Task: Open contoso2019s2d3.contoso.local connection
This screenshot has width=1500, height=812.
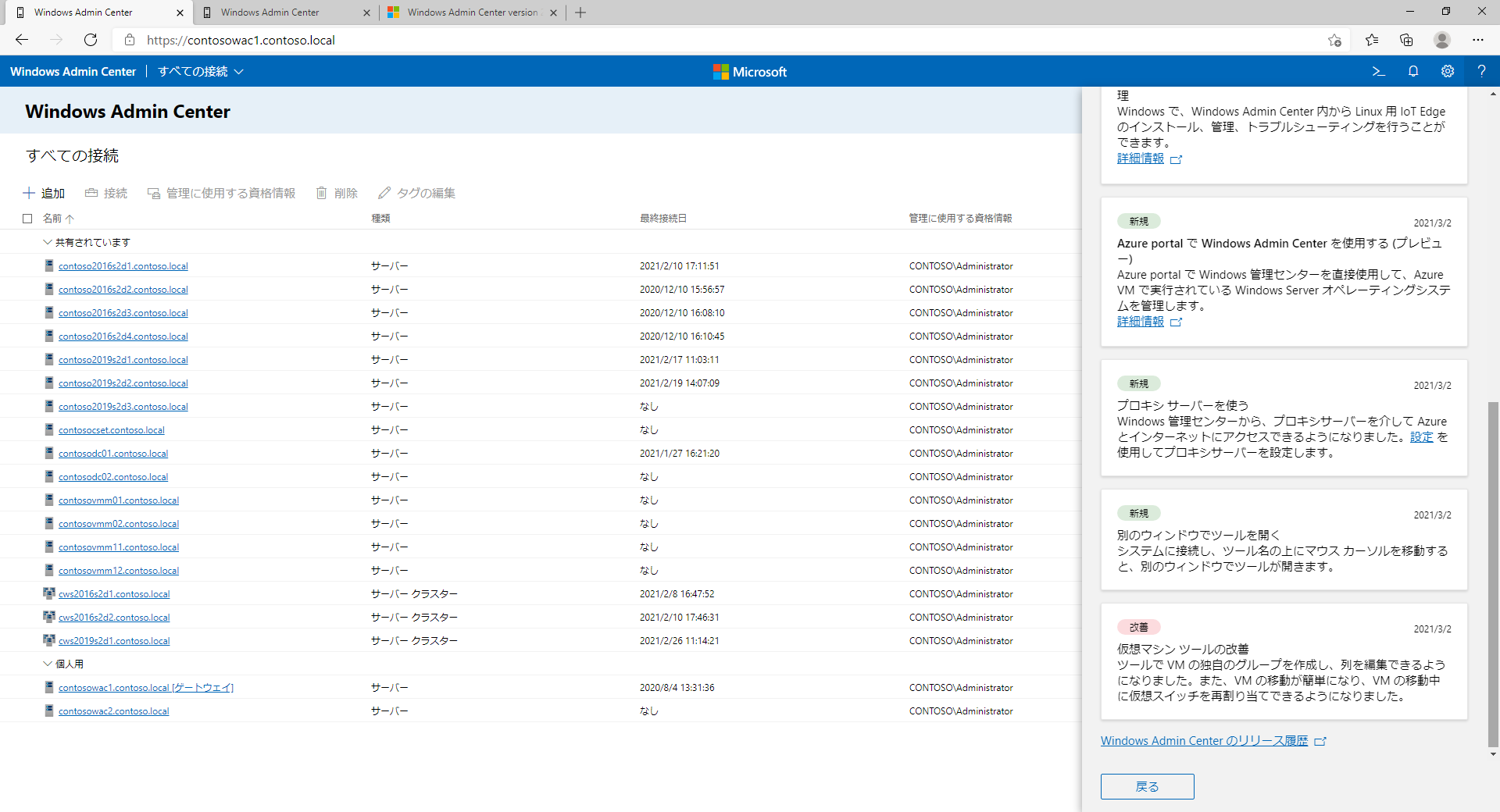Action: coord(123,407)
